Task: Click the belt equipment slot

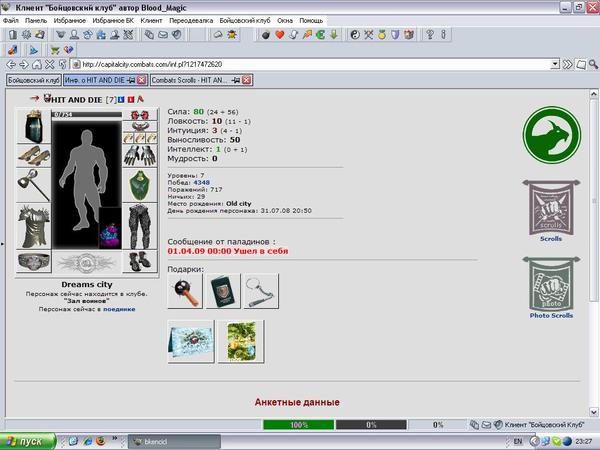Action: point(34,261)
